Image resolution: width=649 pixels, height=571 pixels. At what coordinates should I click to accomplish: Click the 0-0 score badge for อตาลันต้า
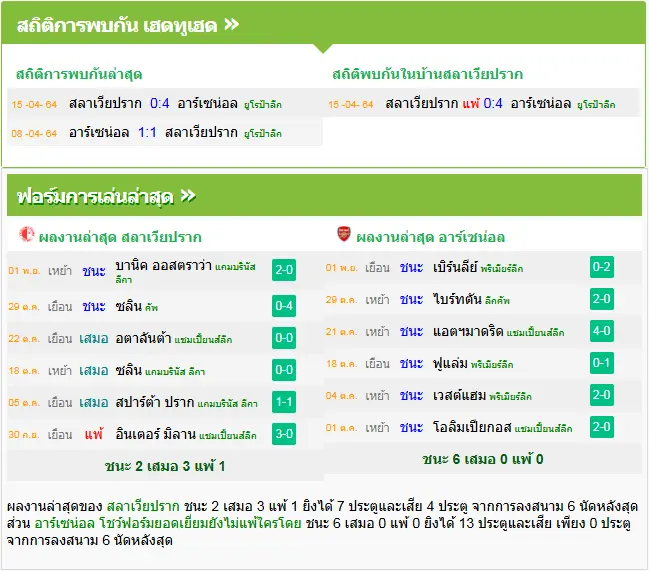[x=284, y=338]
